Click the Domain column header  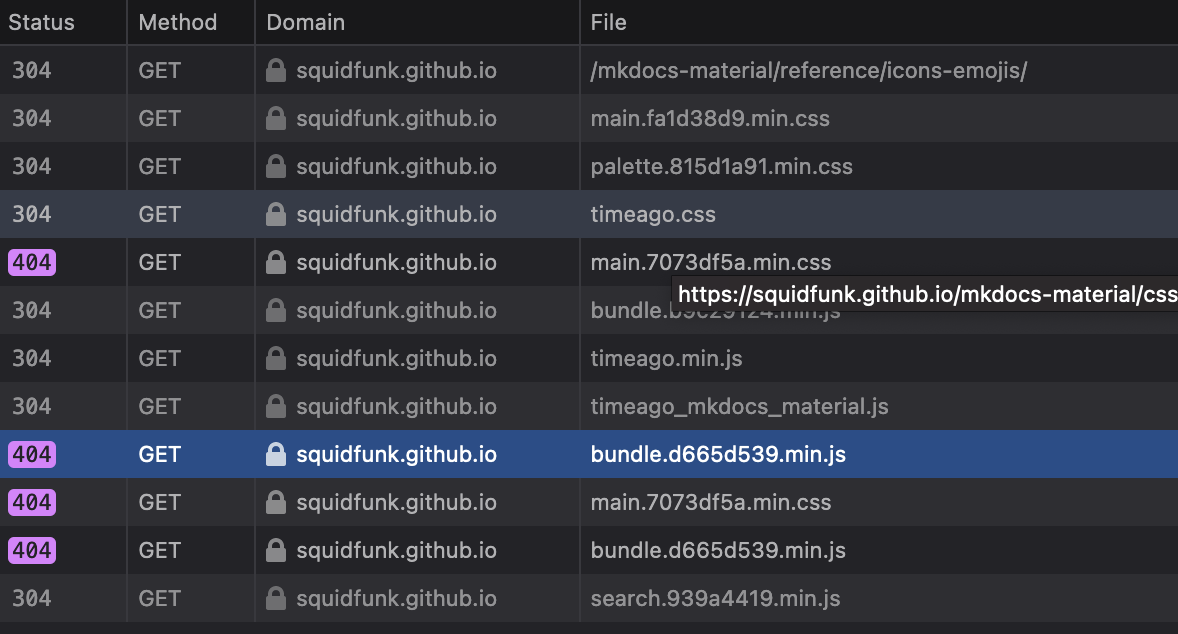pyautogui.click(x=305, y=22)
